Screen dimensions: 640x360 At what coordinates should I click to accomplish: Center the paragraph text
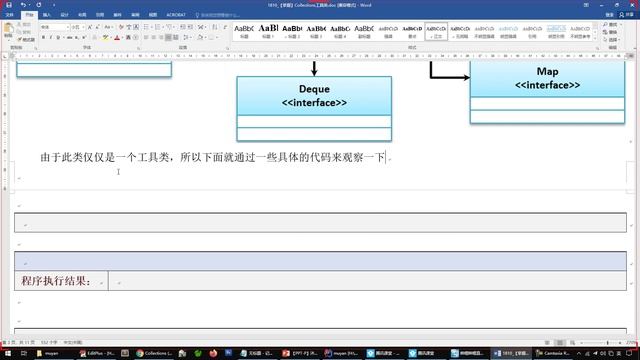pyautogui.click(x=153, y=38)
